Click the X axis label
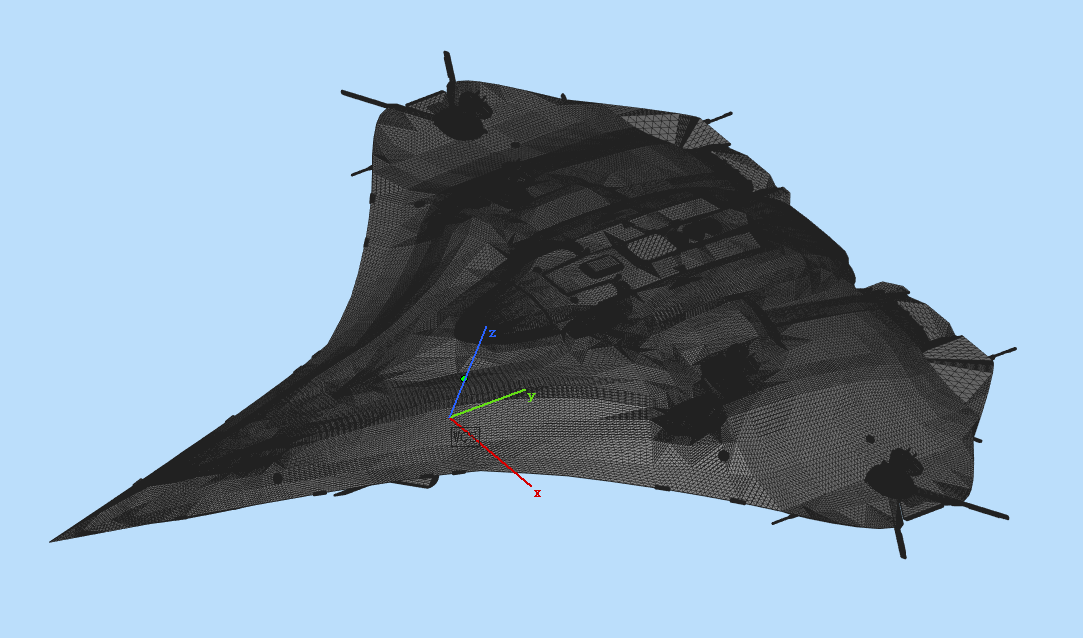1083x638 pixels. (x=535, y=493)
